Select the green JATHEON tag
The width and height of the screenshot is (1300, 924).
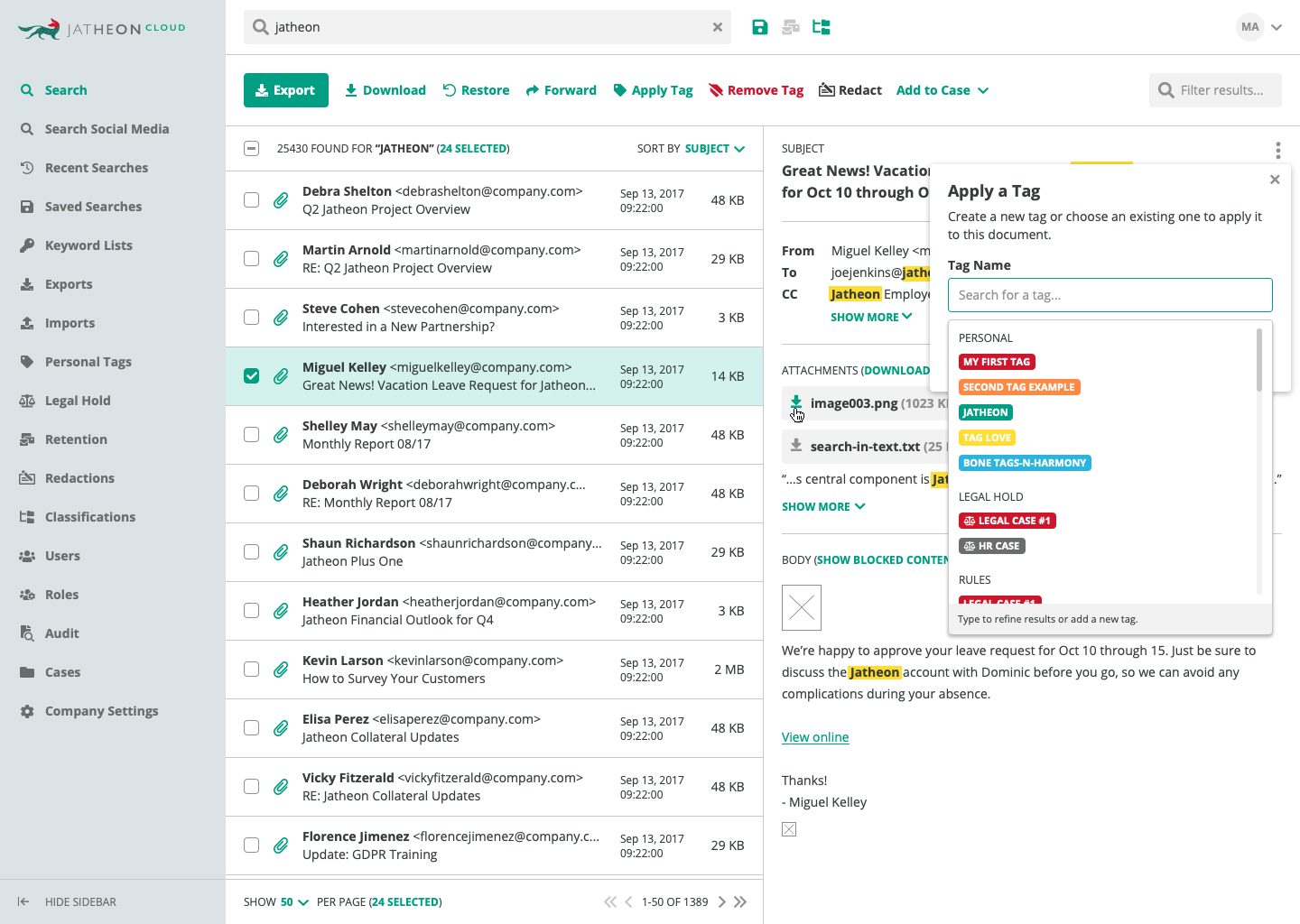985,412
